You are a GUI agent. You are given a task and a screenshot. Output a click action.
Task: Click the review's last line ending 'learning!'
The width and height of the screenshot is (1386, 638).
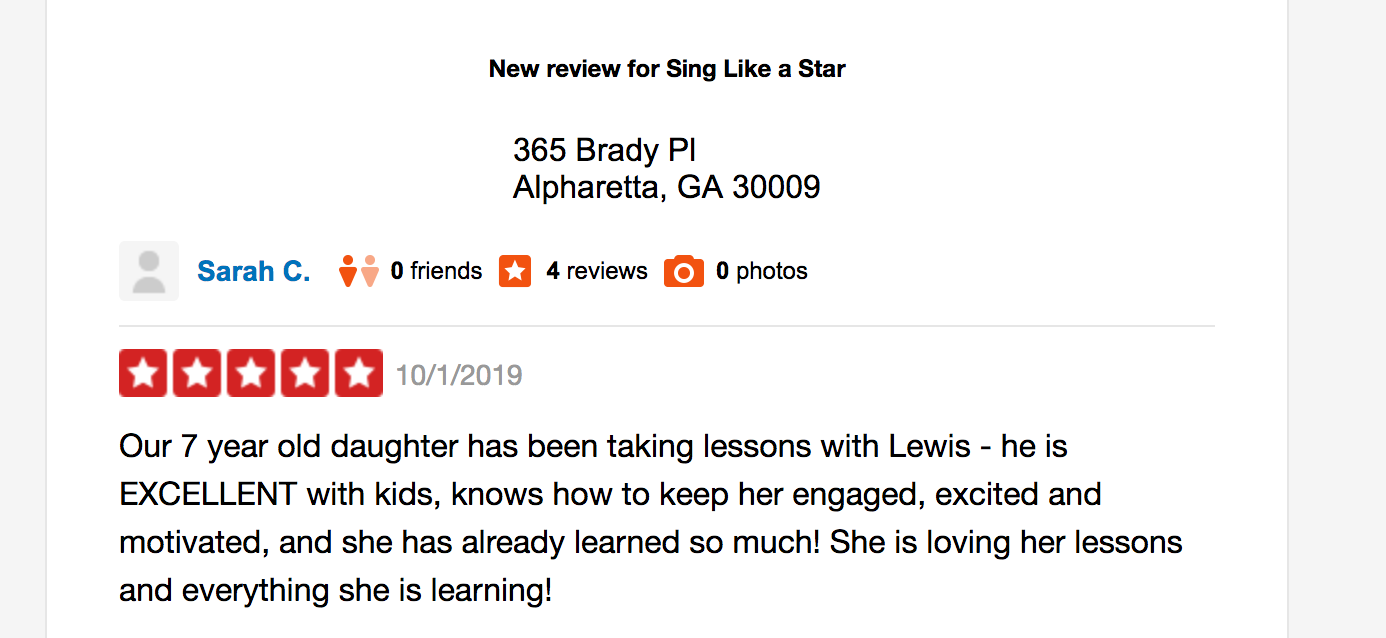[x=335, y=590]
